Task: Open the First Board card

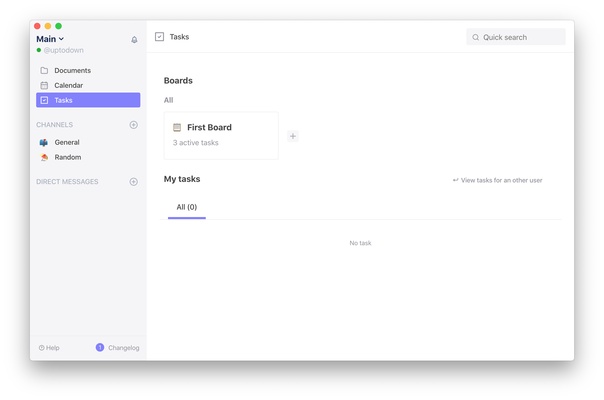Action: [x=221, y=136]
